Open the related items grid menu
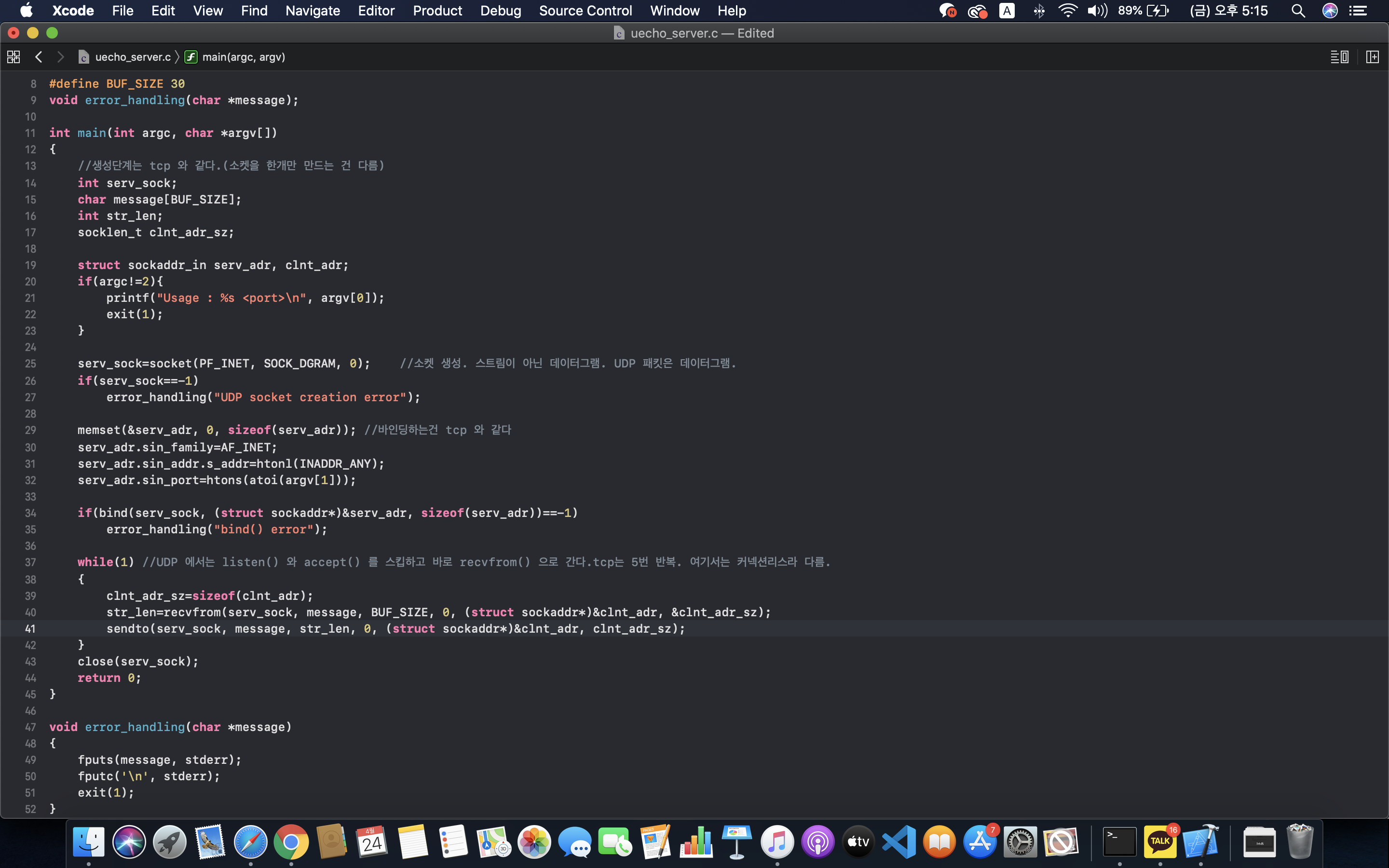 point(13,57)
